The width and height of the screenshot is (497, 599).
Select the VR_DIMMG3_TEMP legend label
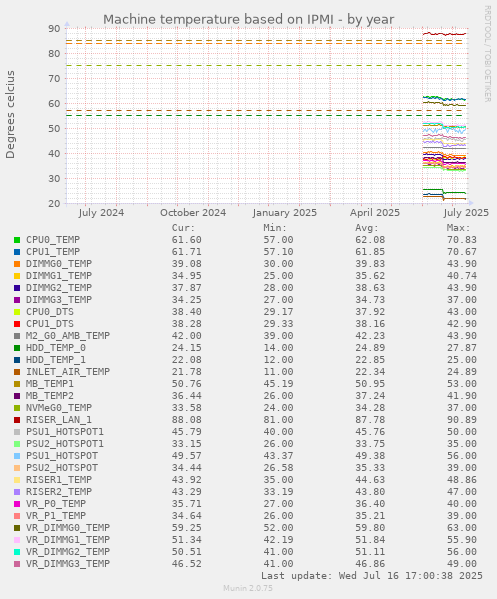[x=68, y=564]
